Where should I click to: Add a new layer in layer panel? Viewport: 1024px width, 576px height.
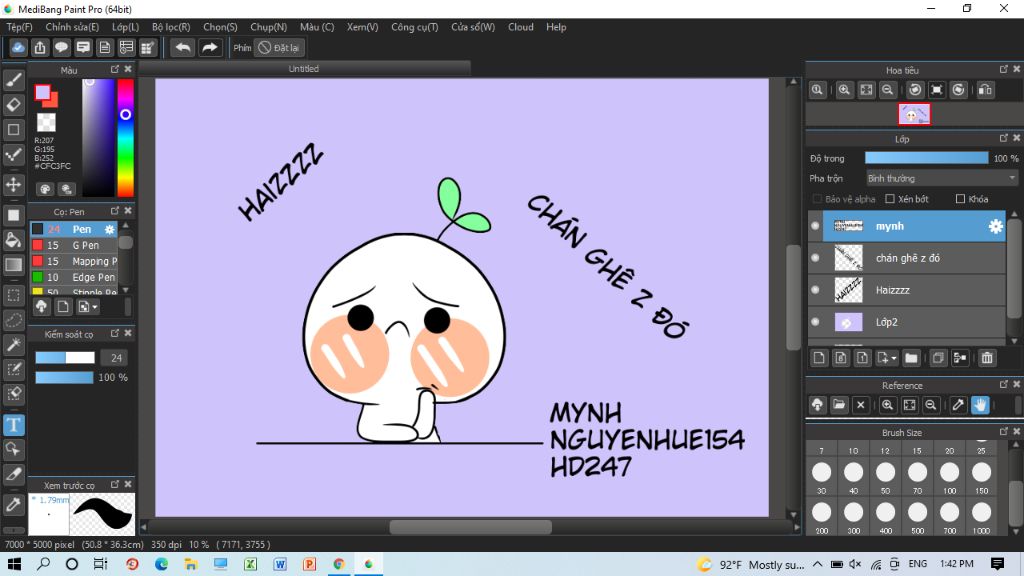click(819, 358)
